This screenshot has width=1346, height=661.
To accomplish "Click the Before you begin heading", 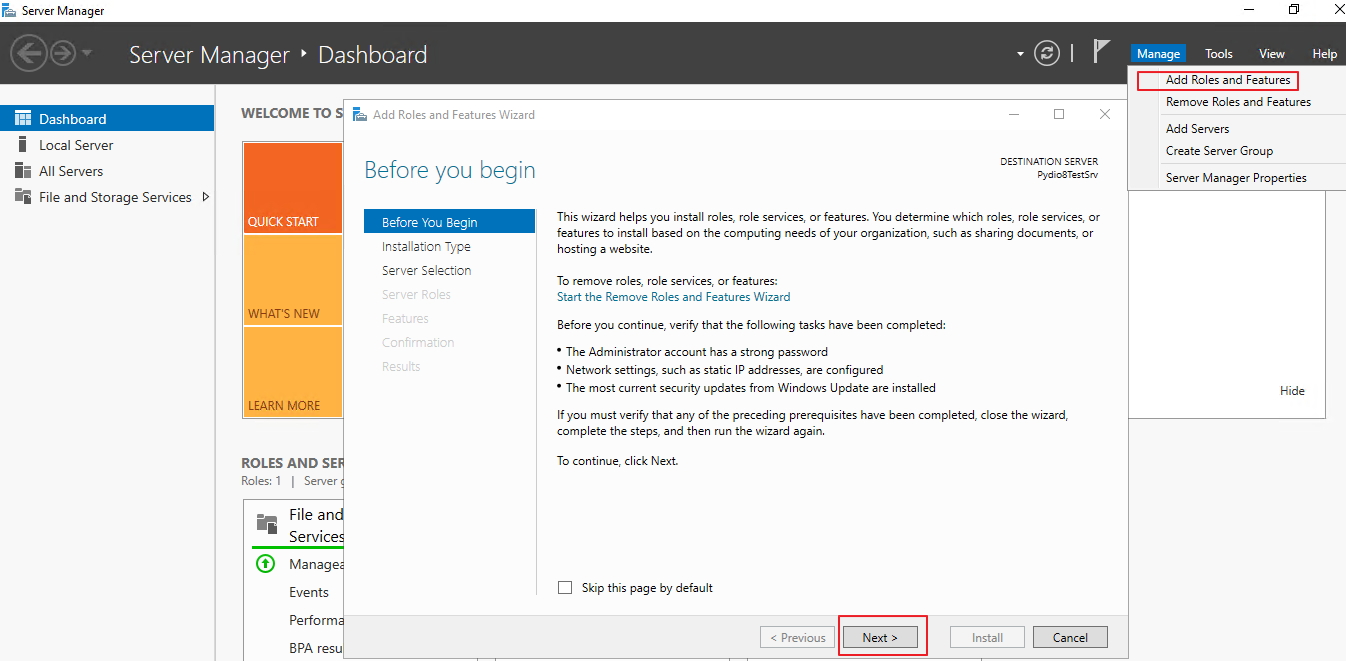I will tap(450, 170).
